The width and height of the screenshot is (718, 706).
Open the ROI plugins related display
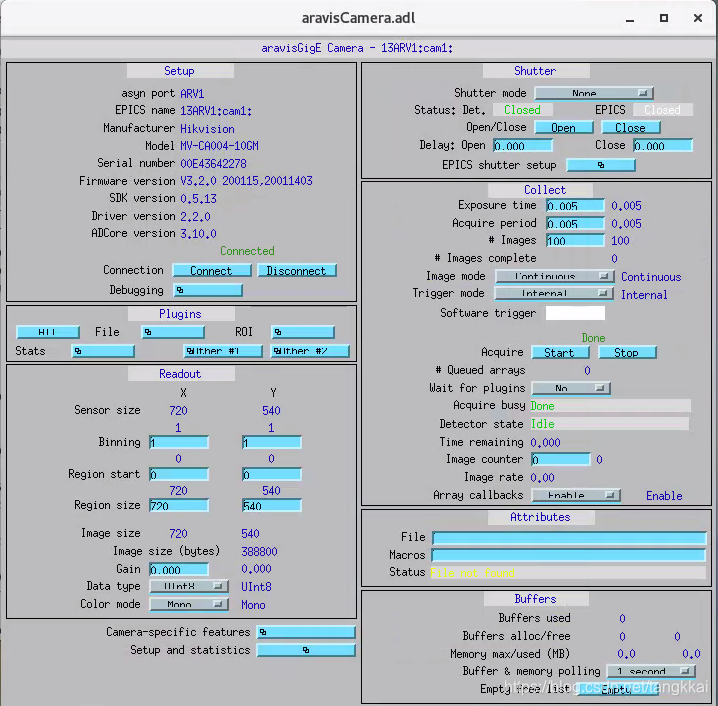pyautogui.click(x=303, y=332)
